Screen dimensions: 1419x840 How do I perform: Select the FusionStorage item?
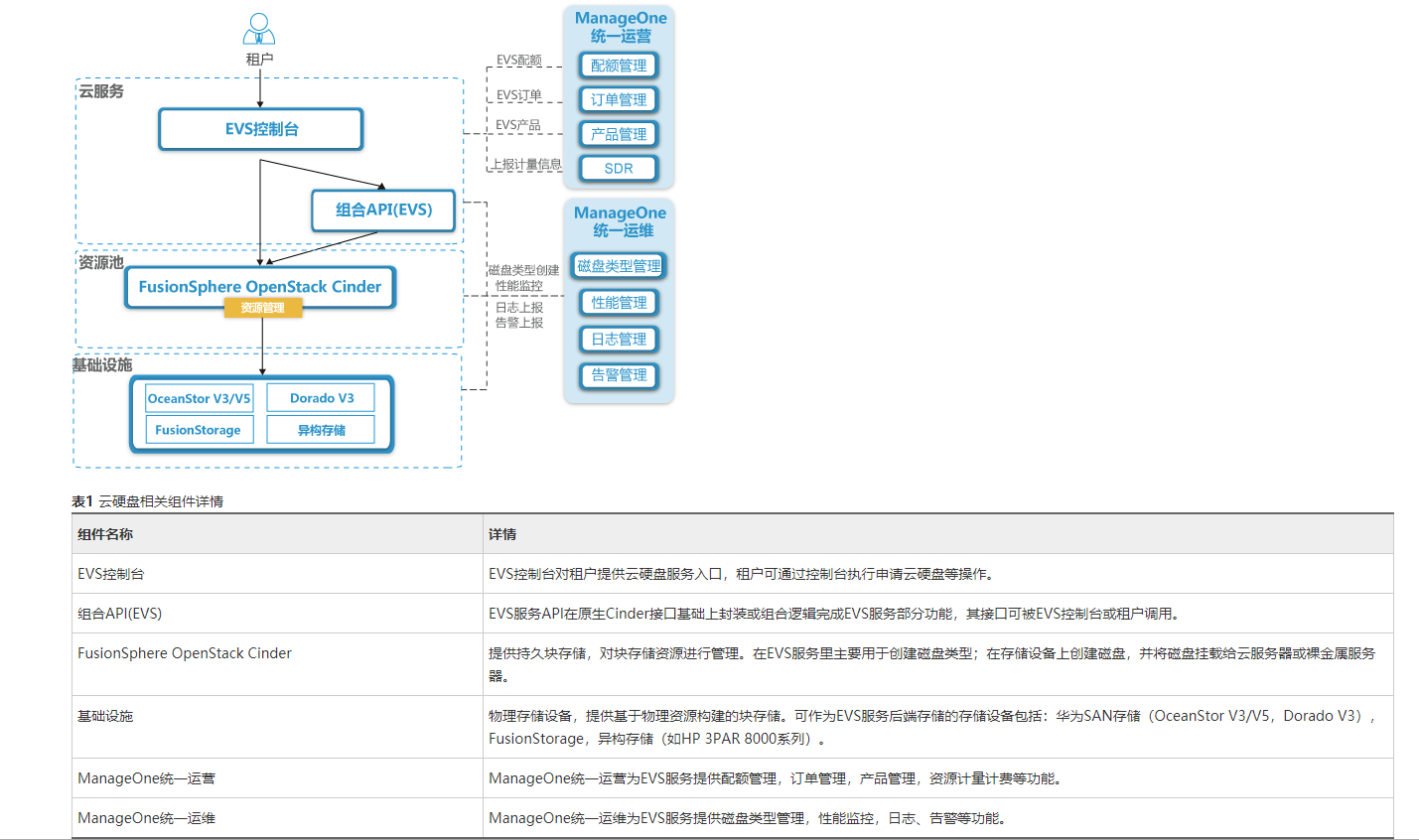point(197,429)
